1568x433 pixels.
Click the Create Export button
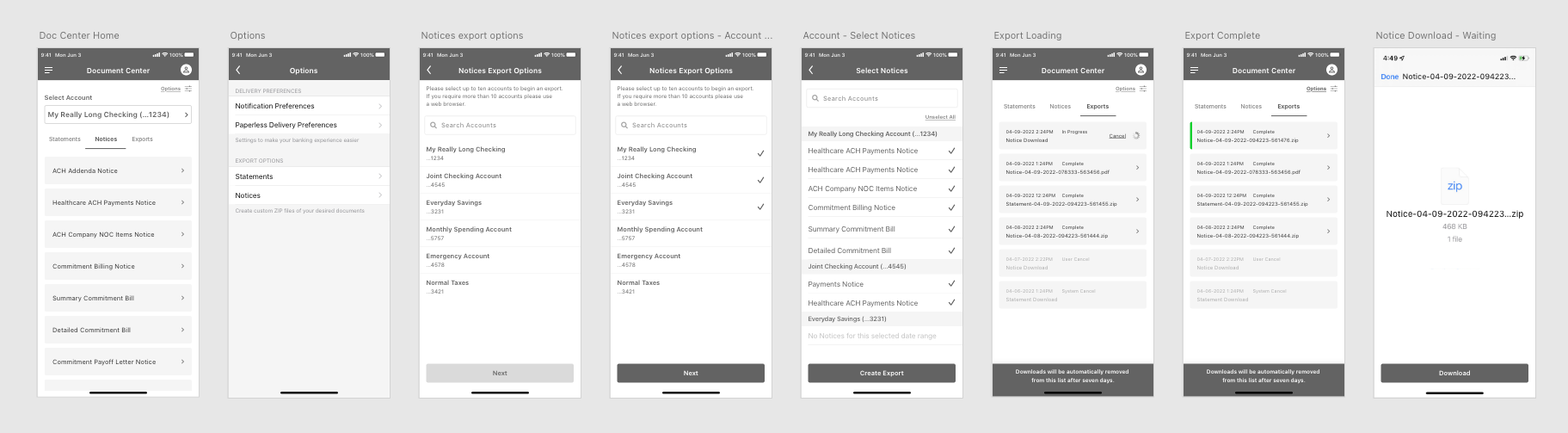[882, 373]
